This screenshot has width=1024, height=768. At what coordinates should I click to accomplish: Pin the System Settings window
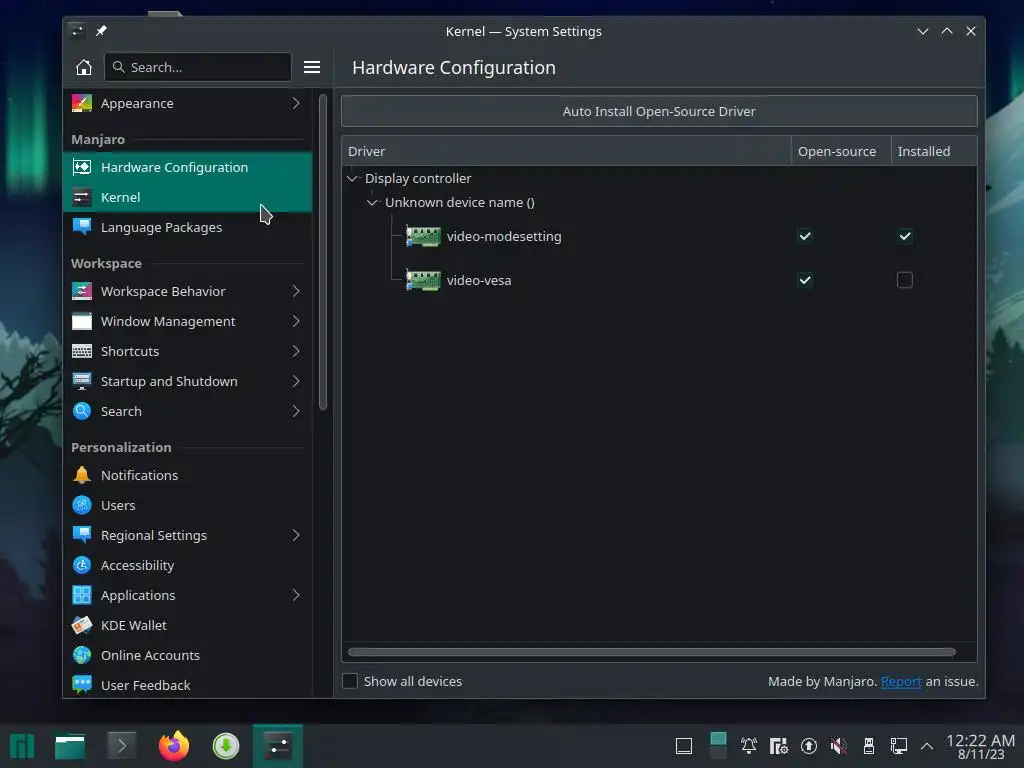pos(101,31)
